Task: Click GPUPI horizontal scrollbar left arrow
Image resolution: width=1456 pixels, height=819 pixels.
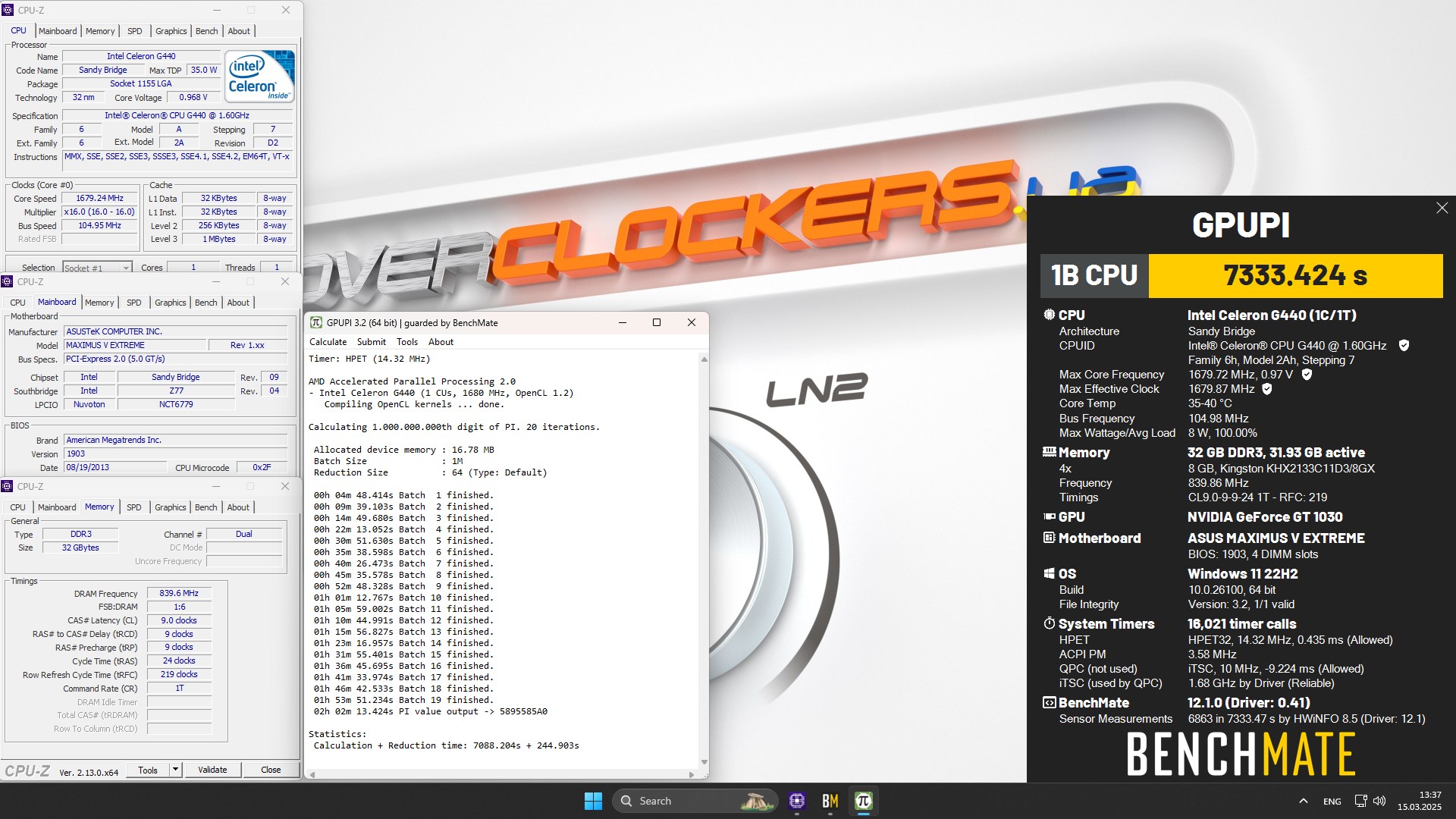Action: click(x=312, y=774)
